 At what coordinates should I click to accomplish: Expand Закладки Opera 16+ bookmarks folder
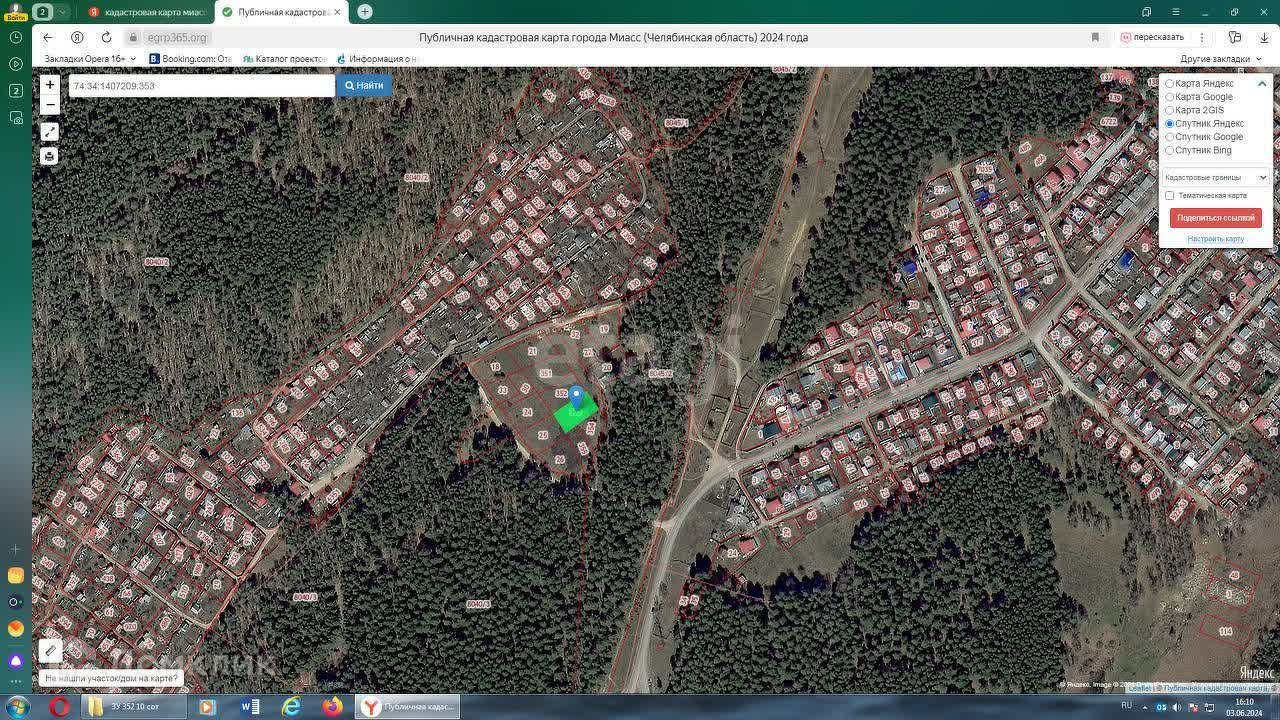coord(90,59)
